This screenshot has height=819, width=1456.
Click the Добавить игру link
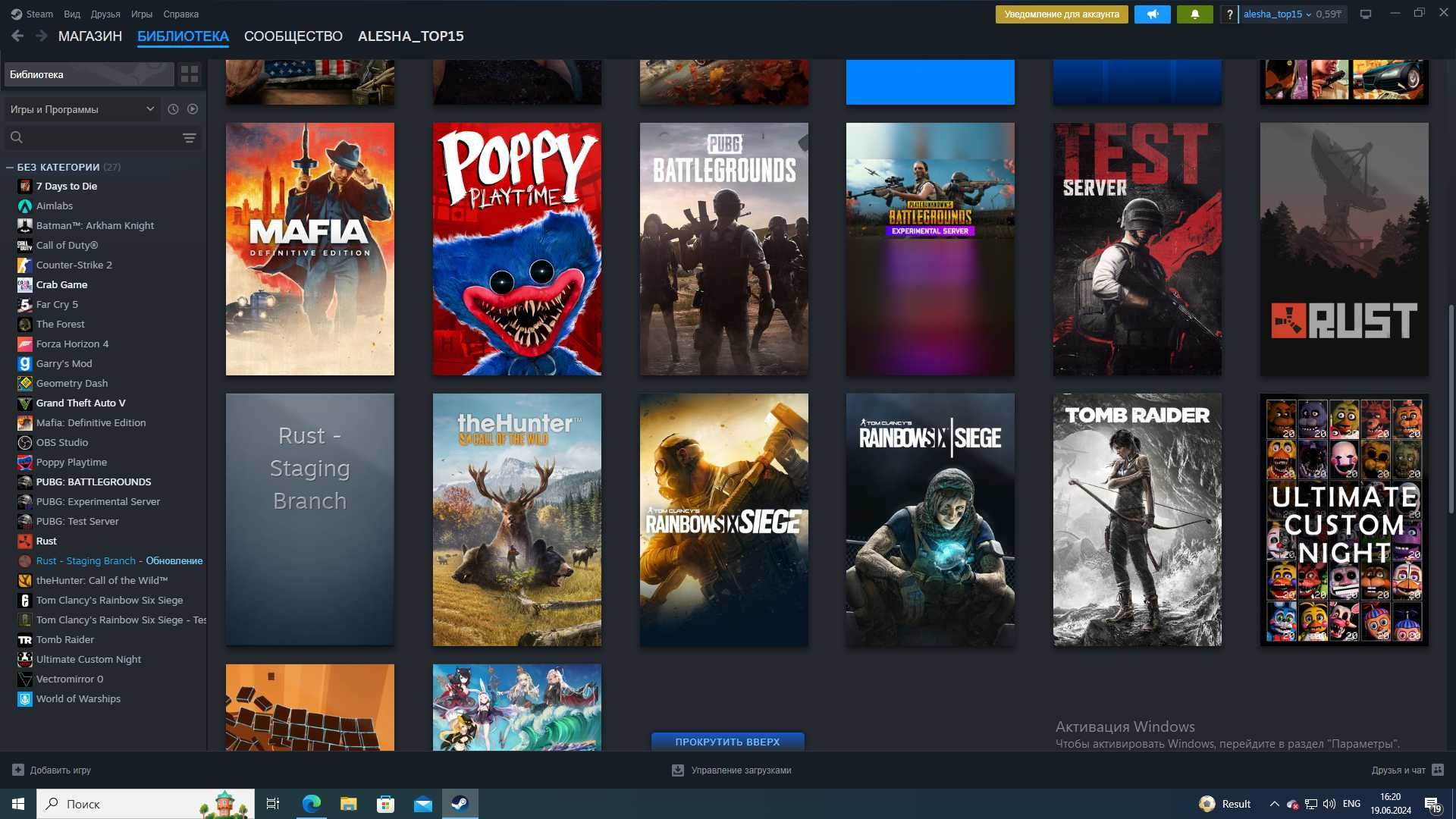point(60,770)
